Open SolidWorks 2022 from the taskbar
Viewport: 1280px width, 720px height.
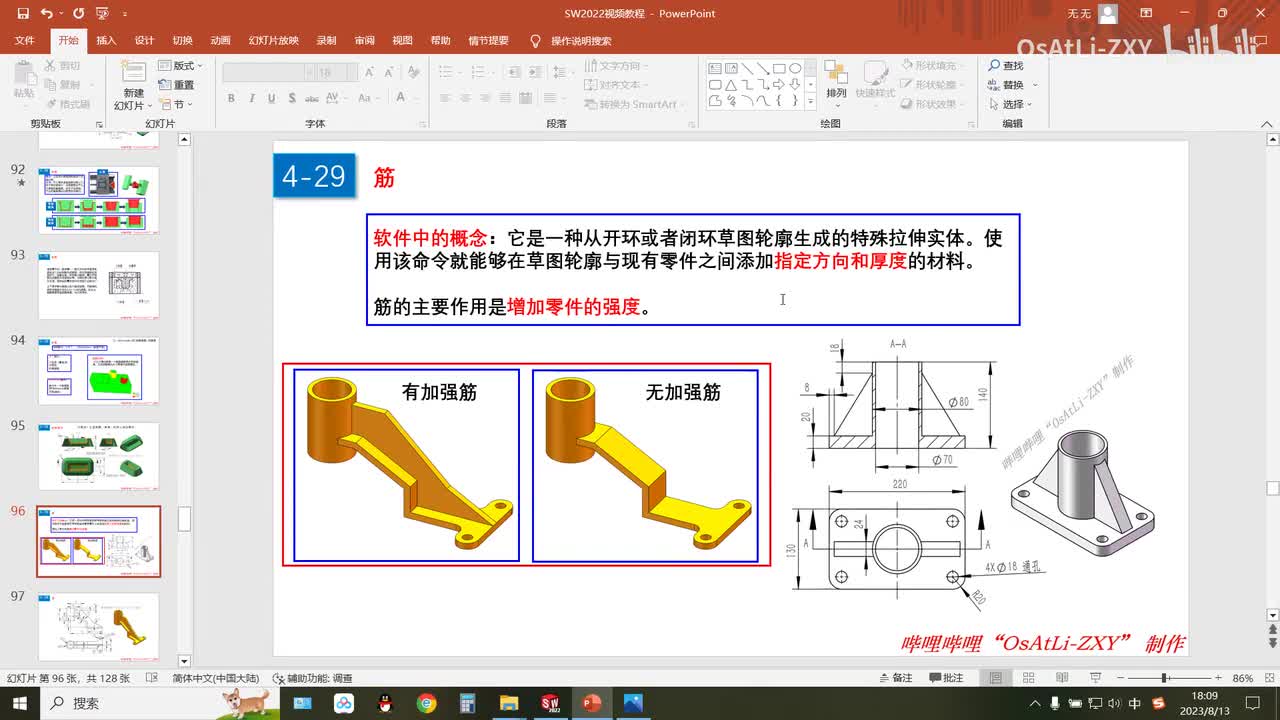pyautogui.click(x=549, y=703)
